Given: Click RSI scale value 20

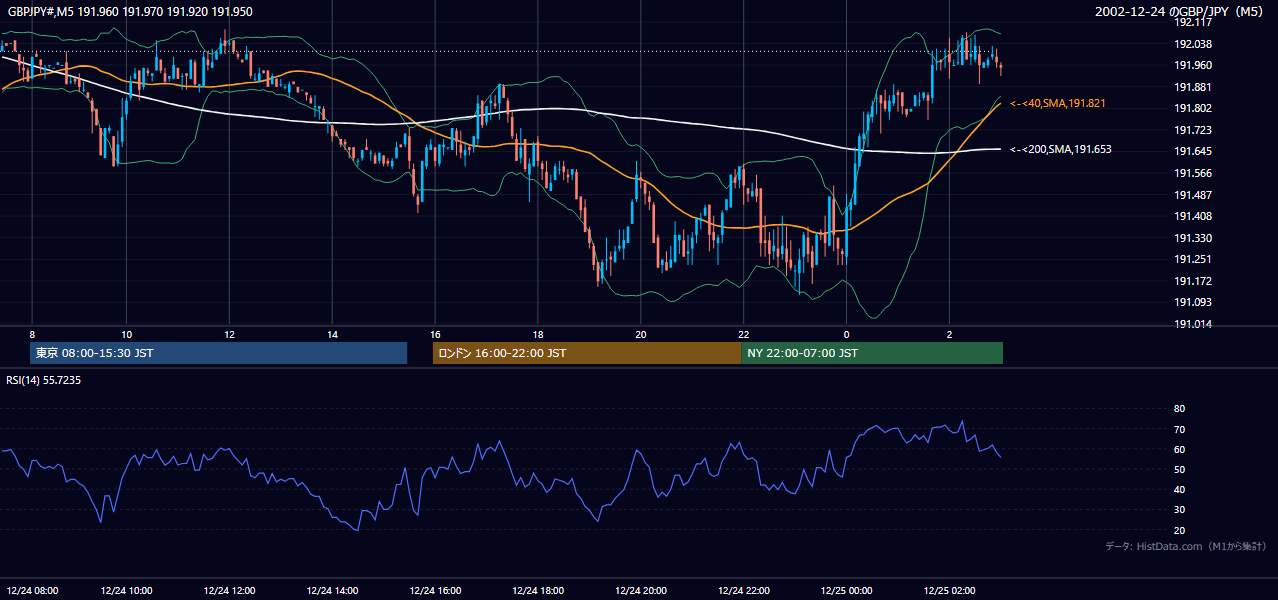Looking at the screenshot, I should 1179,530.
